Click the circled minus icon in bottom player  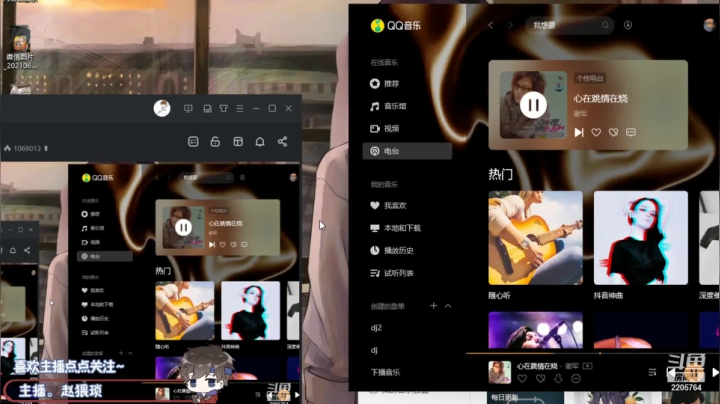pyautogui.click(x=576, y=379)
